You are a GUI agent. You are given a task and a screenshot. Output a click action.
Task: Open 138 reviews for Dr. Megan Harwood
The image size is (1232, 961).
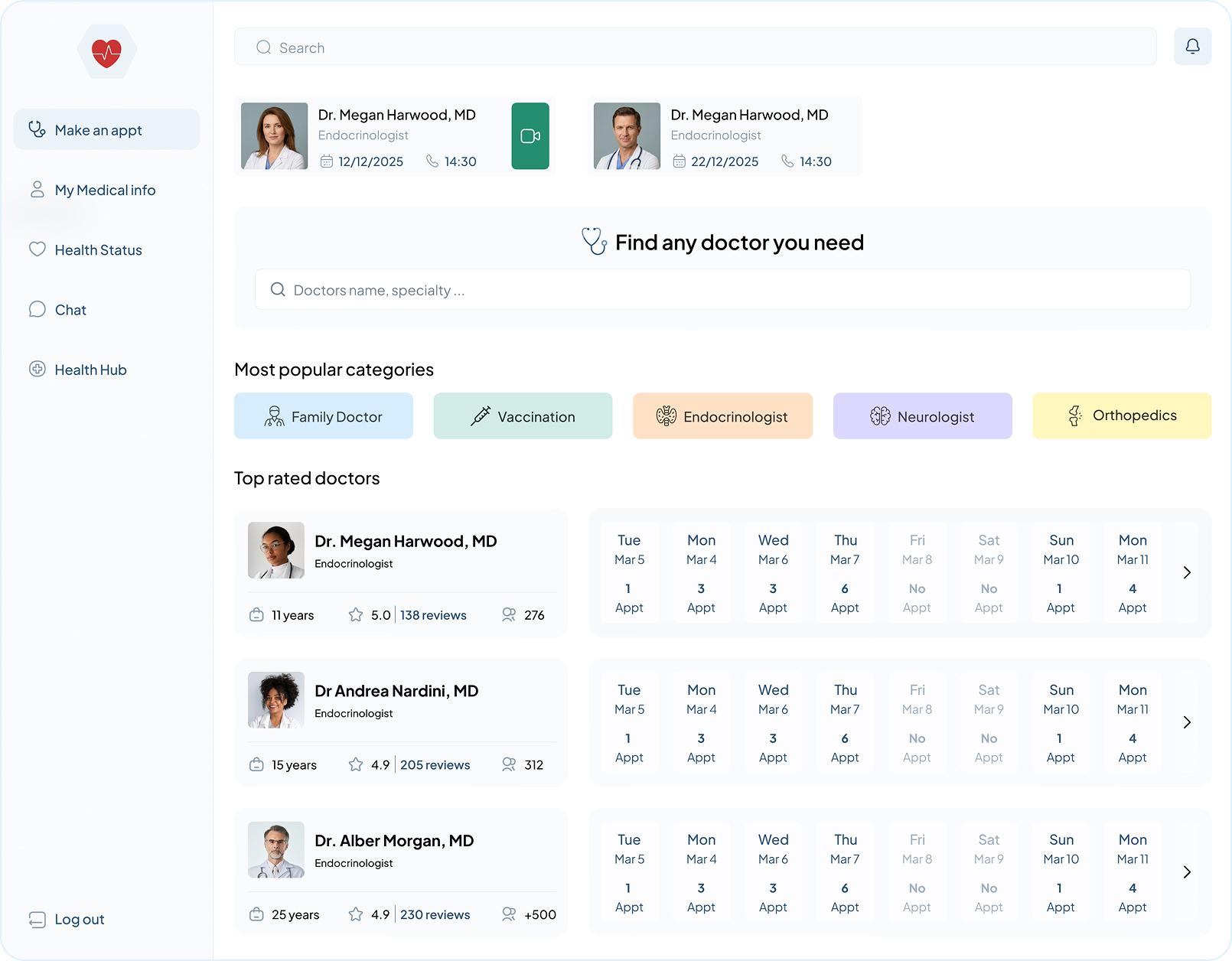click(433, 614)
